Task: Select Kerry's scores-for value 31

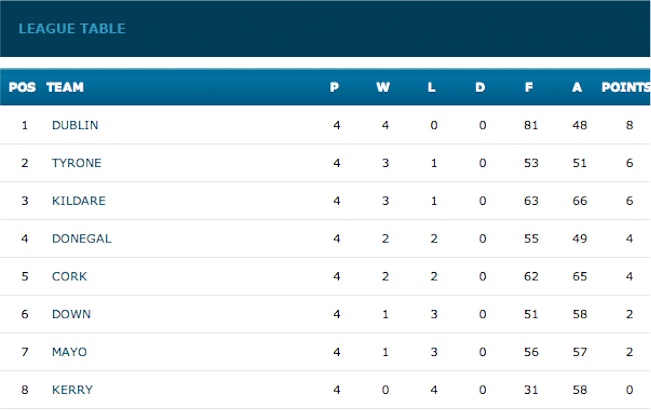Action: tap(531, 389)
